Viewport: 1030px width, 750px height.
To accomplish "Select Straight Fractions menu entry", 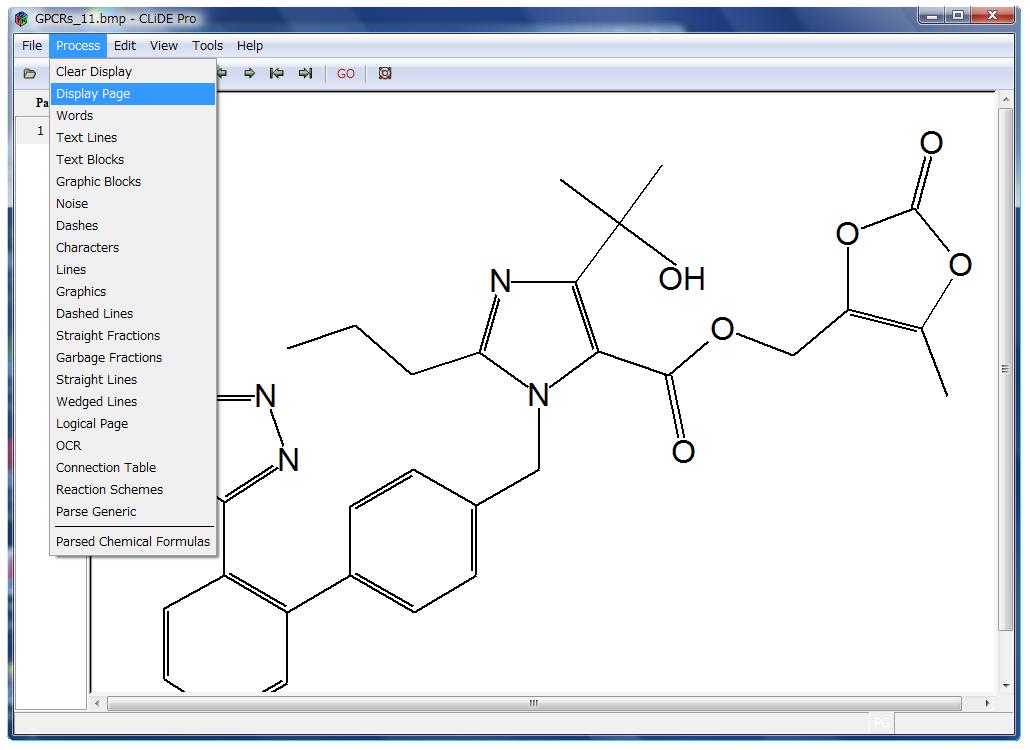I will (133, 336).
